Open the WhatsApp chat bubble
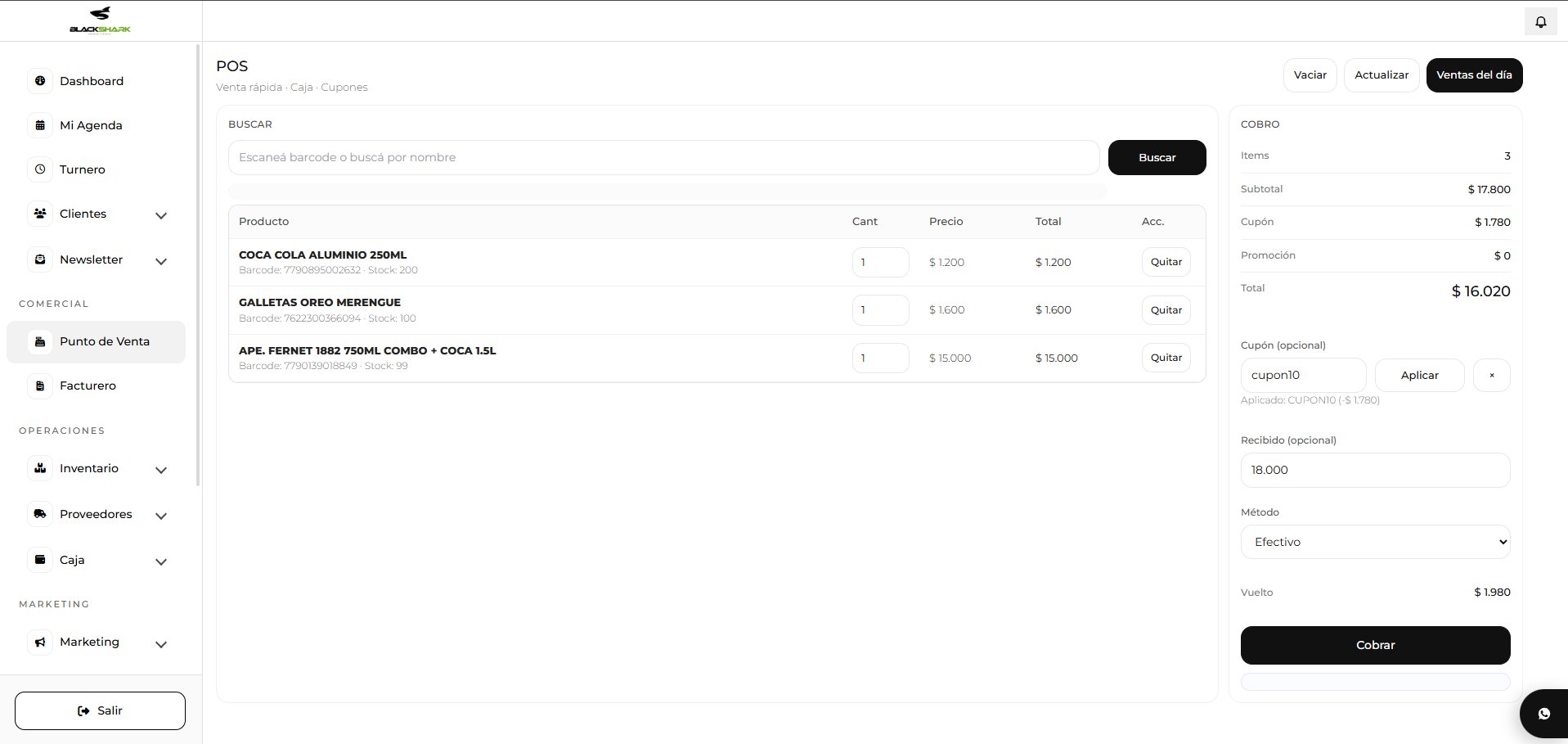Image resolution: width=1568 pixels, height=744 pixels. click(x=1543, y=713)
